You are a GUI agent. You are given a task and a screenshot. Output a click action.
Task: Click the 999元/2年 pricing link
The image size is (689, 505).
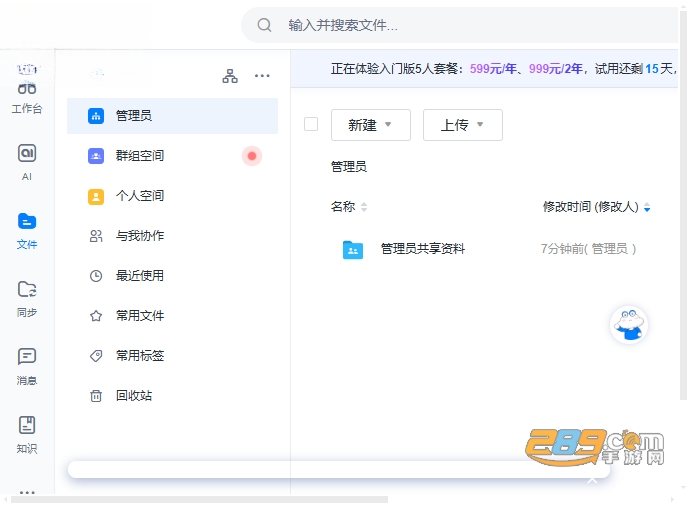556,69
